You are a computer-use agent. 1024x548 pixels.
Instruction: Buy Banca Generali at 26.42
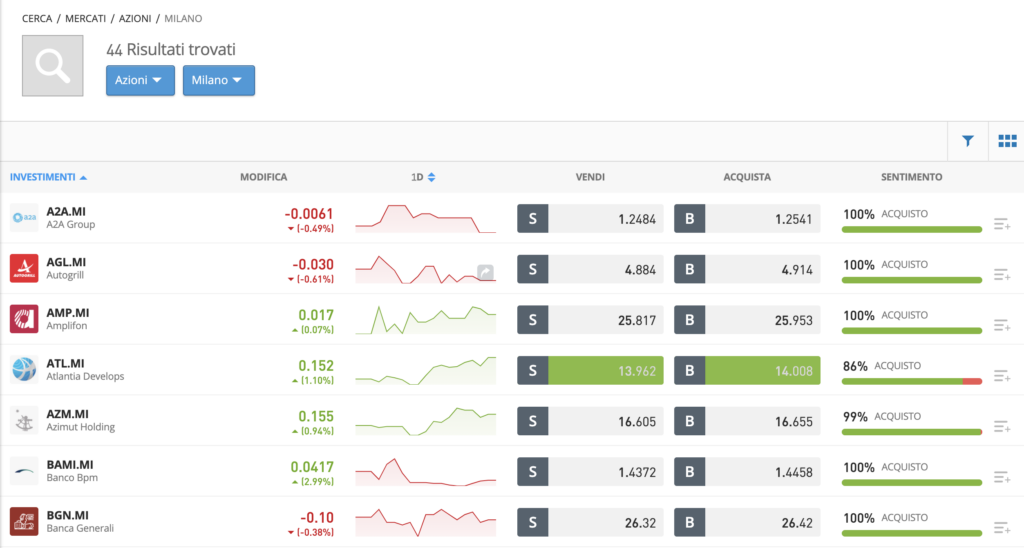(747, 523)
